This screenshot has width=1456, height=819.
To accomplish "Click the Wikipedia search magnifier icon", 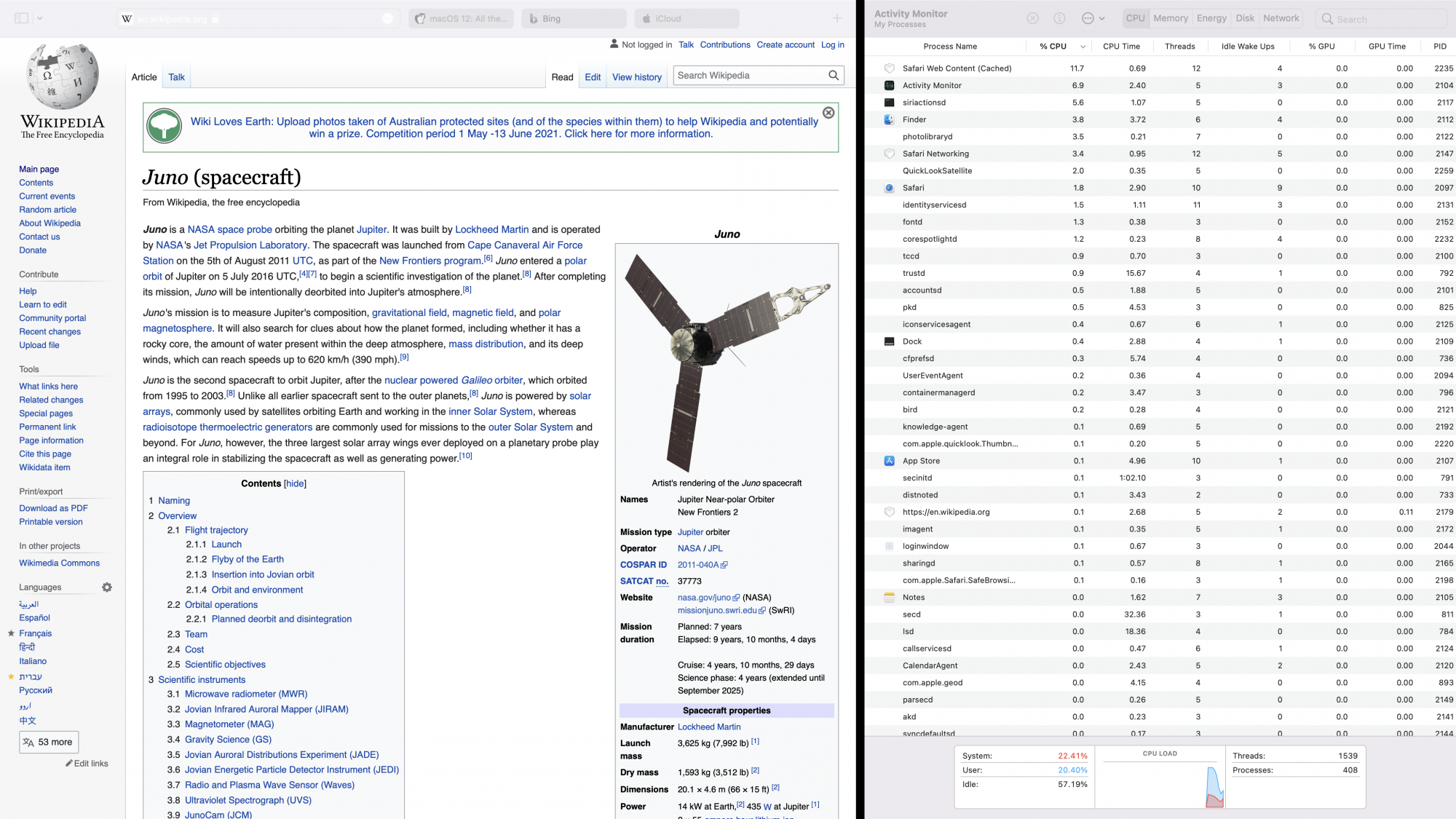I will [834, 76].
